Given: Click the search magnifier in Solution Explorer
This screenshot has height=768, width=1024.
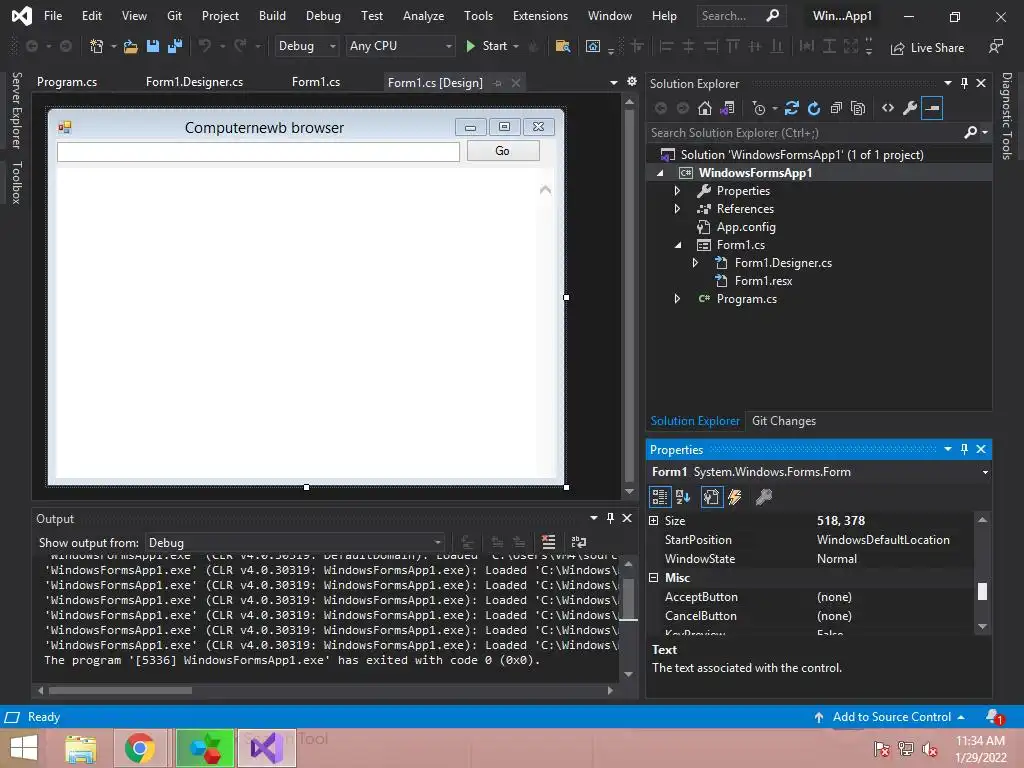Looking at the screenshot, I should pos(970,133).
